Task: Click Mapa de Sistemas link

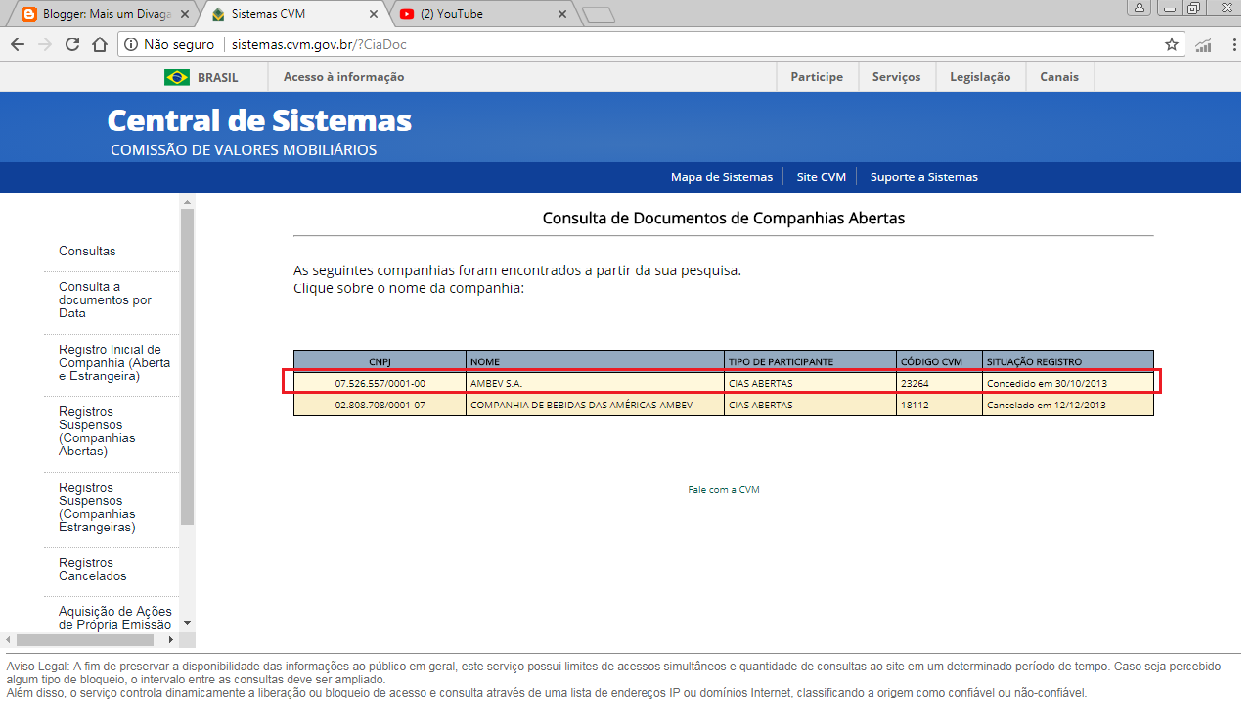Action: click(722, 177)
